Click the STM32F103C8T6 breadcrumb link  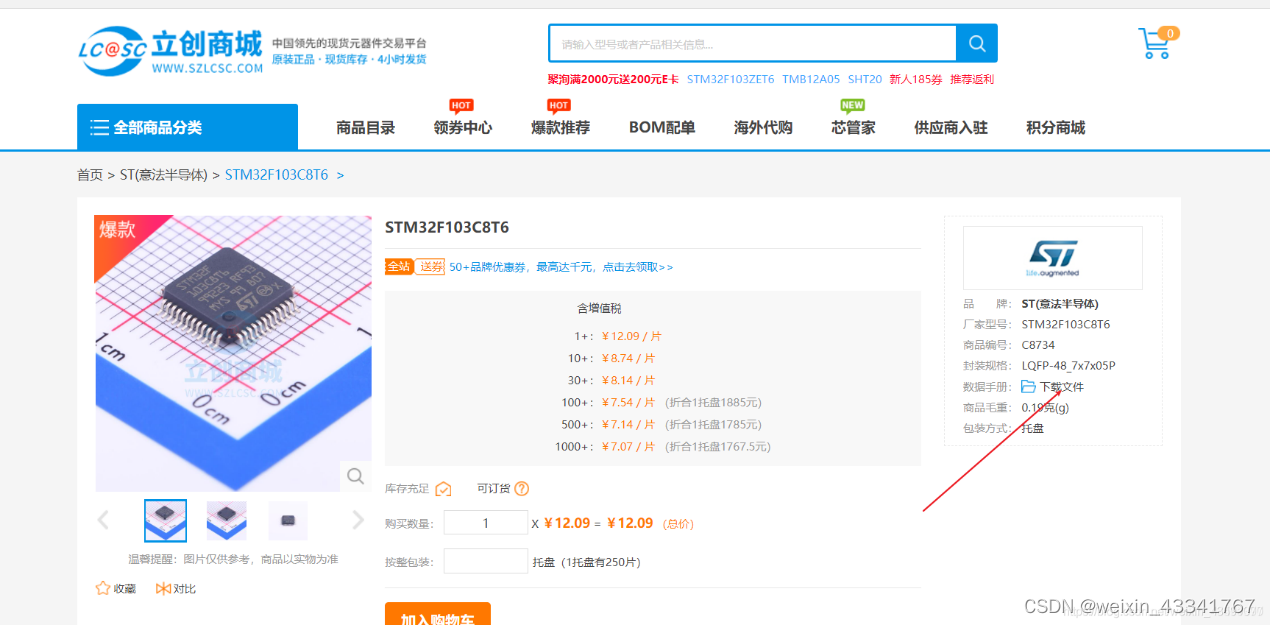coord(276,175)
